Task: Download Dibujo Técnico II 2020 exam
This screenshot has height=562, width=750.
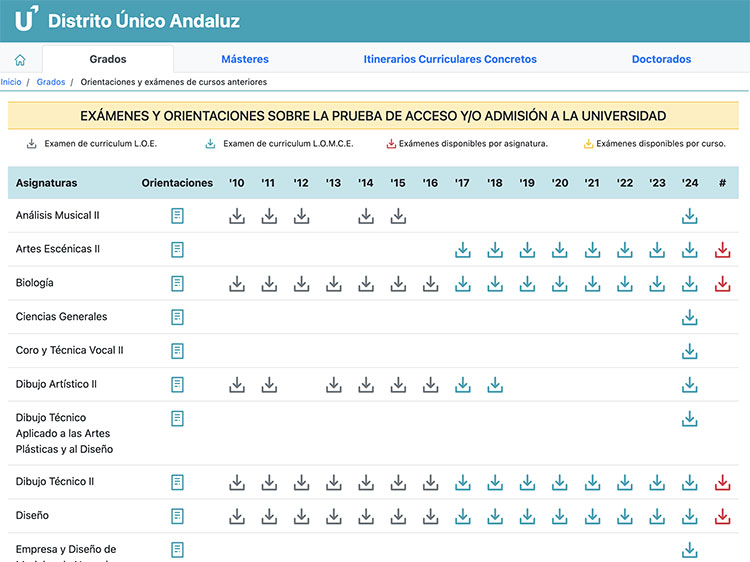Action: pos(560,483)
